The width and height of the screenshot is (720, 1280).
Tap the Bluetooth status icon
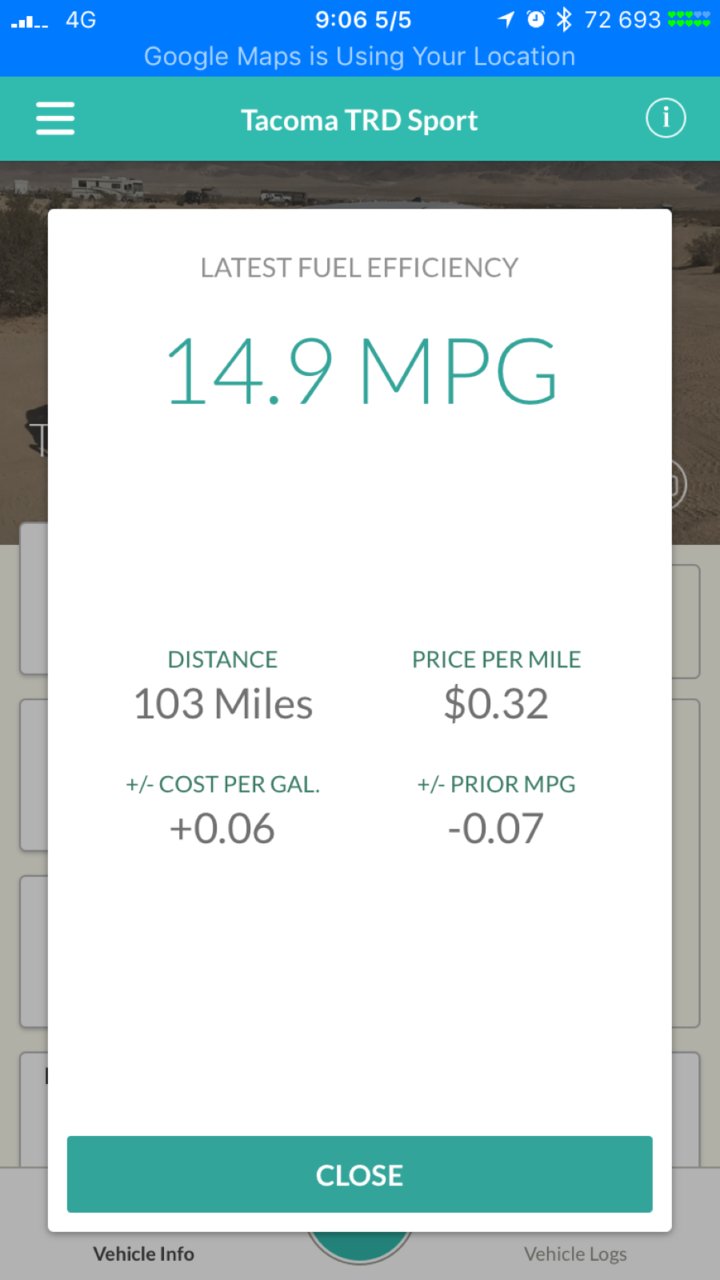click(564, 19)
